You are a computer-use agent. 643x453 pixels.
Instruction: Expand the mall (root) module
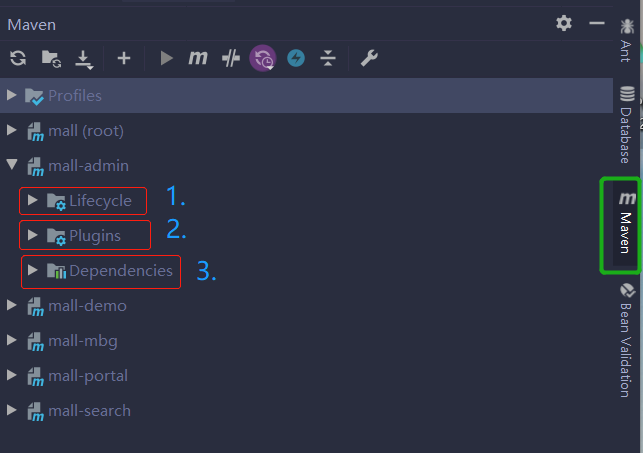click(x=12, y=130)
